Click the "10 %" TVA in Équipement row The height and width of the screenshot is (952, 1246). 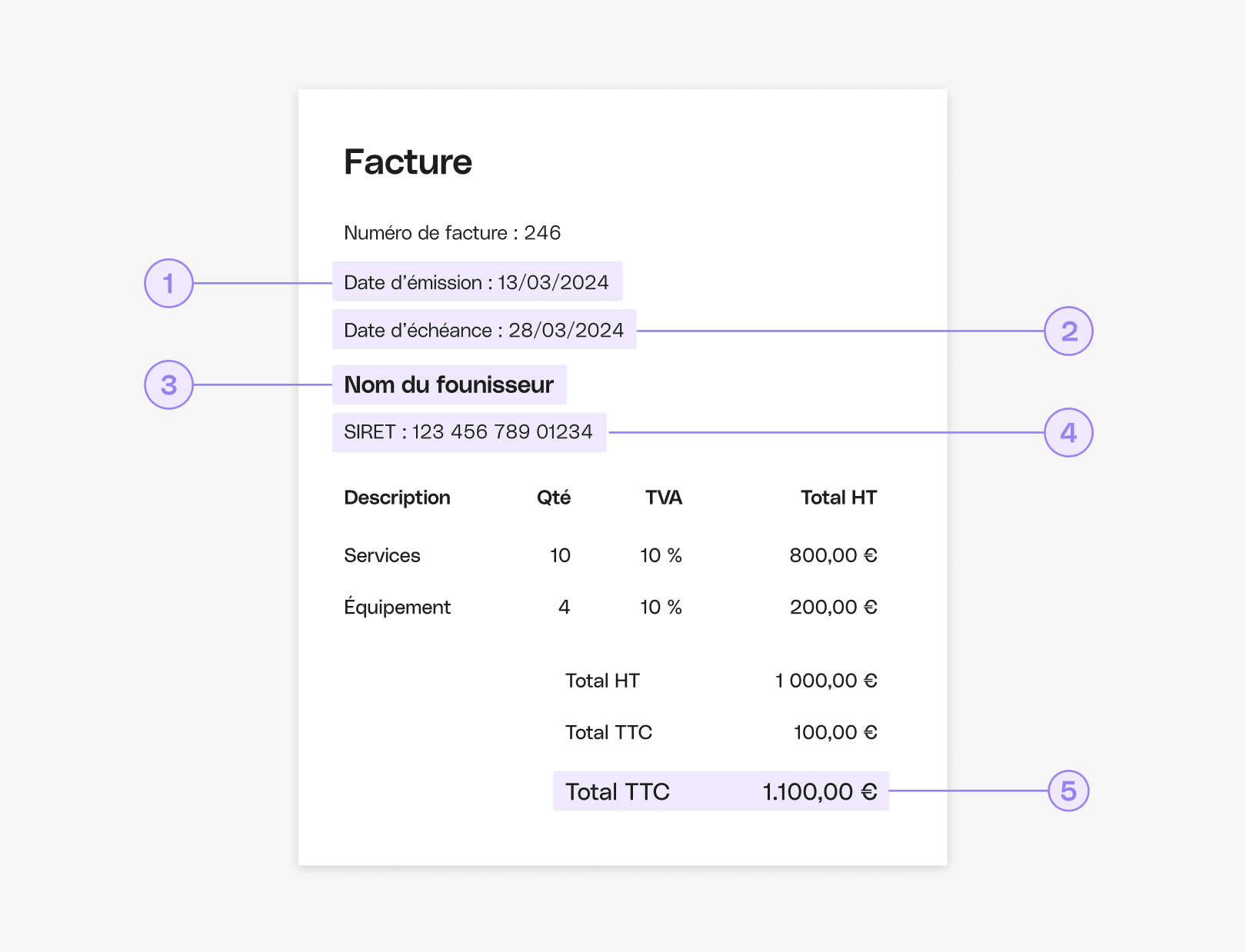pyautogui.click(x=661, y=607)
